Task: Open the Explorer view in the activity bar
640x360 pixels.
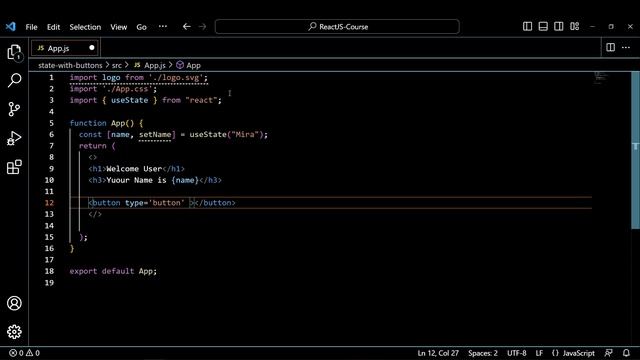Action: click(x=14, y=52)
